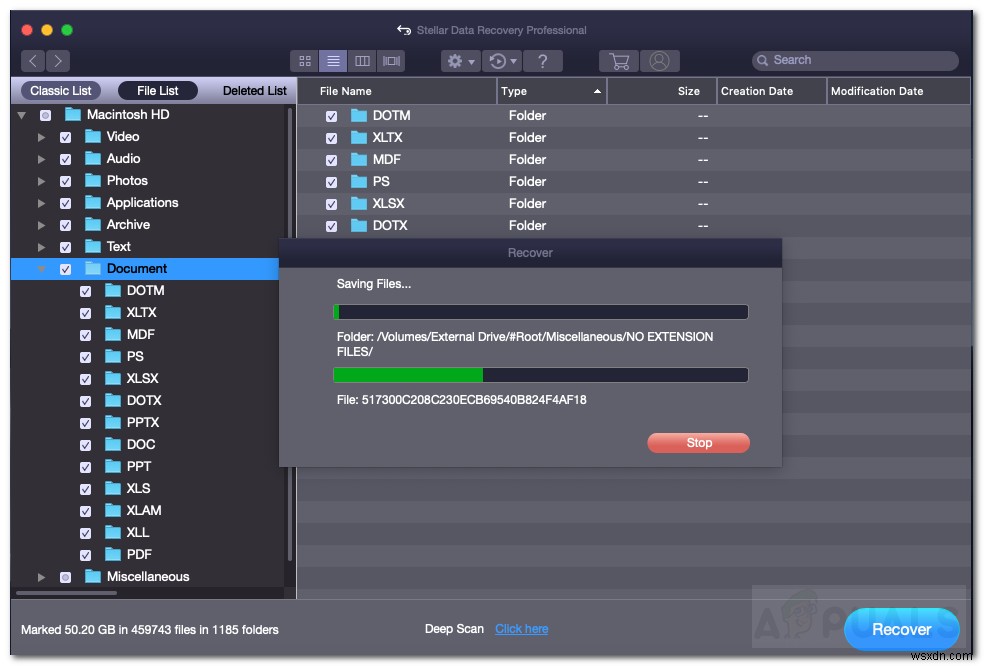Click the PDF folder icon in the tree
This screenshot has height=666, width=984.
point(113,554)
